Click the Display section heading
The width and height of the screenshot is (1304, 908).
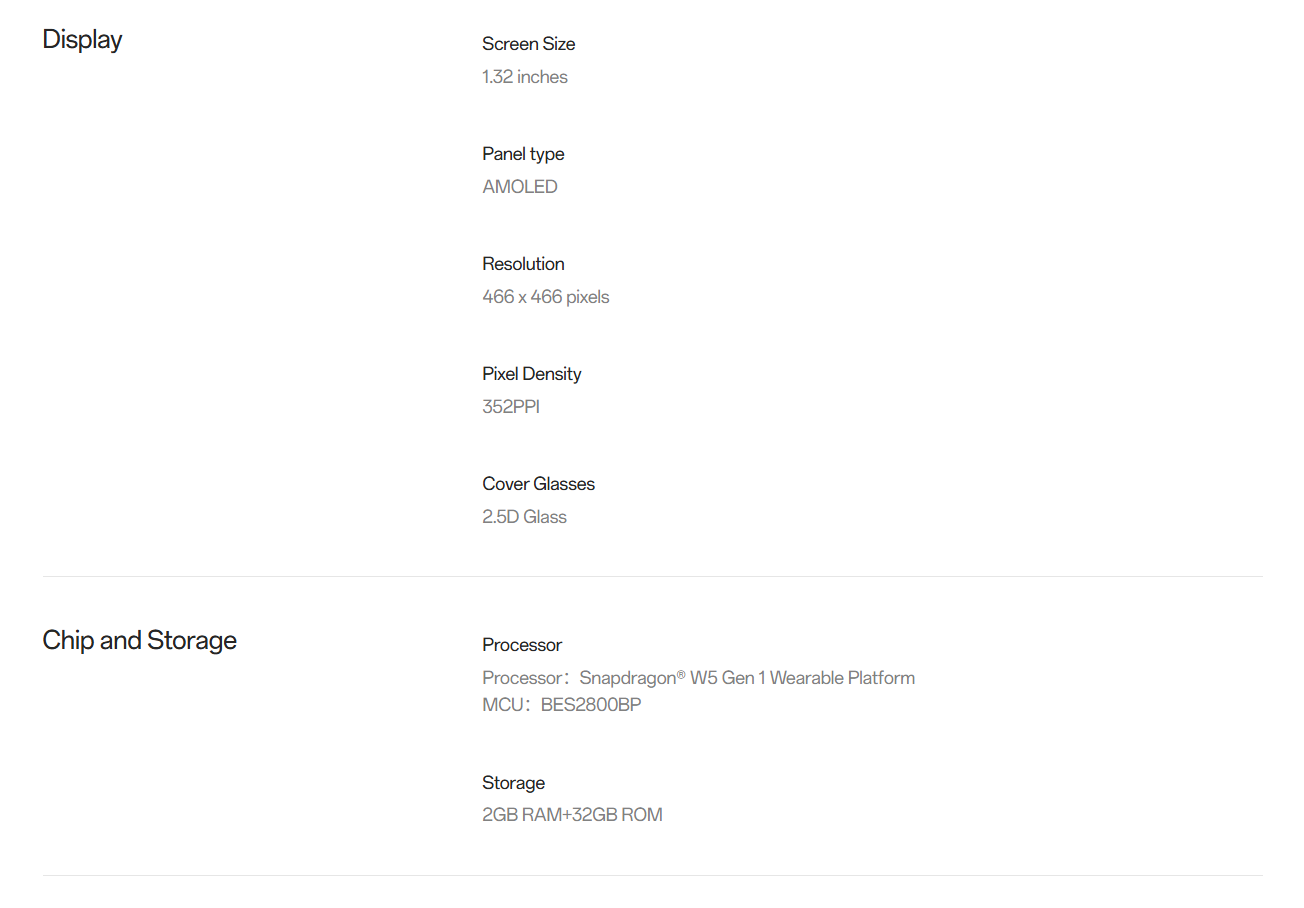(82, 40)
